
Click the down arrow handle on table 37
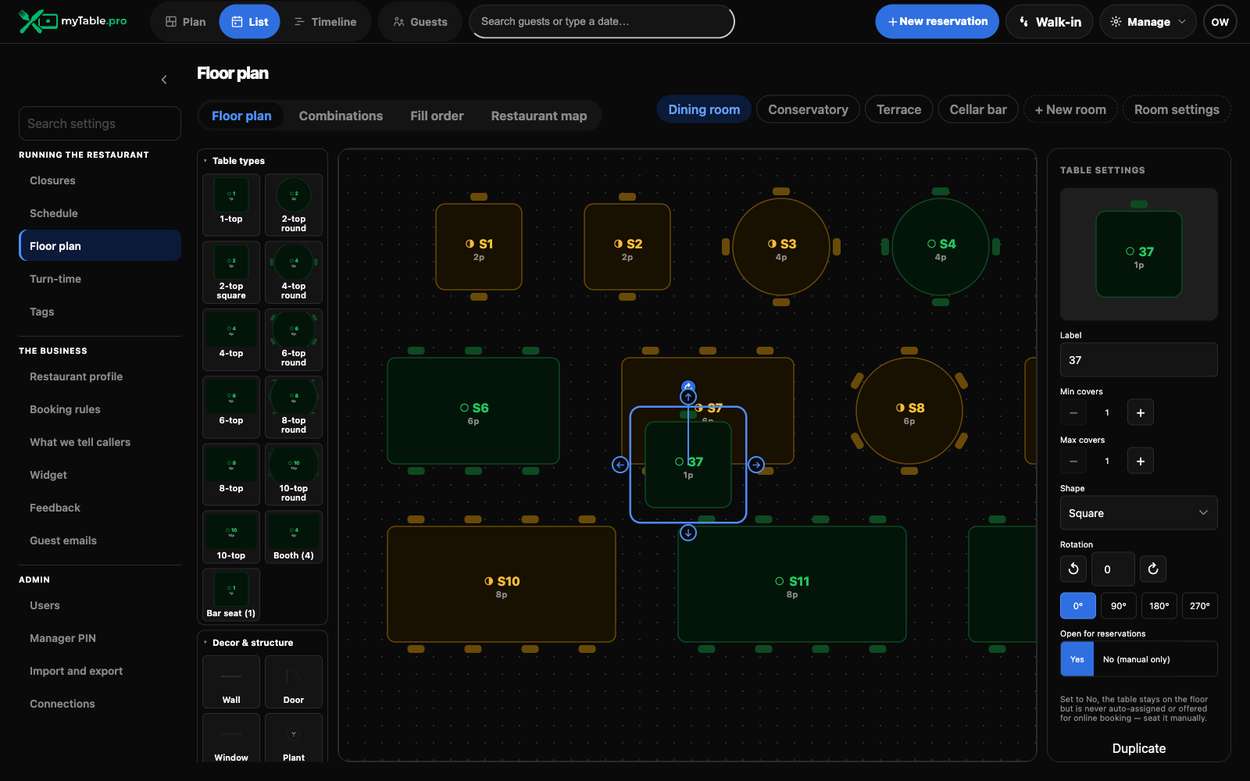[x=688, y=533]
